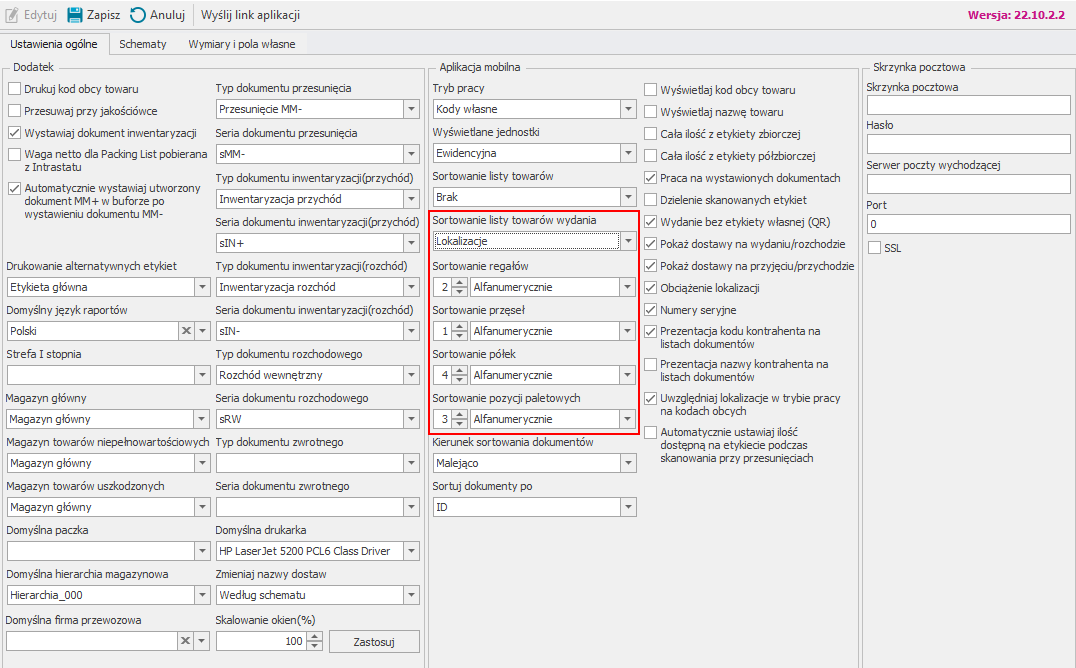Click the greyed Edytuj pencil icon

[x=12, y=15]
